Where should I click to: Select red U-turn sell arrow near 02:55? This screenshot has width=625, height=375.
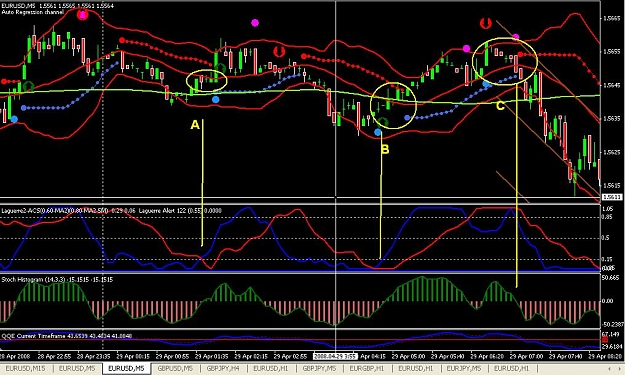(x=279, y=51)
